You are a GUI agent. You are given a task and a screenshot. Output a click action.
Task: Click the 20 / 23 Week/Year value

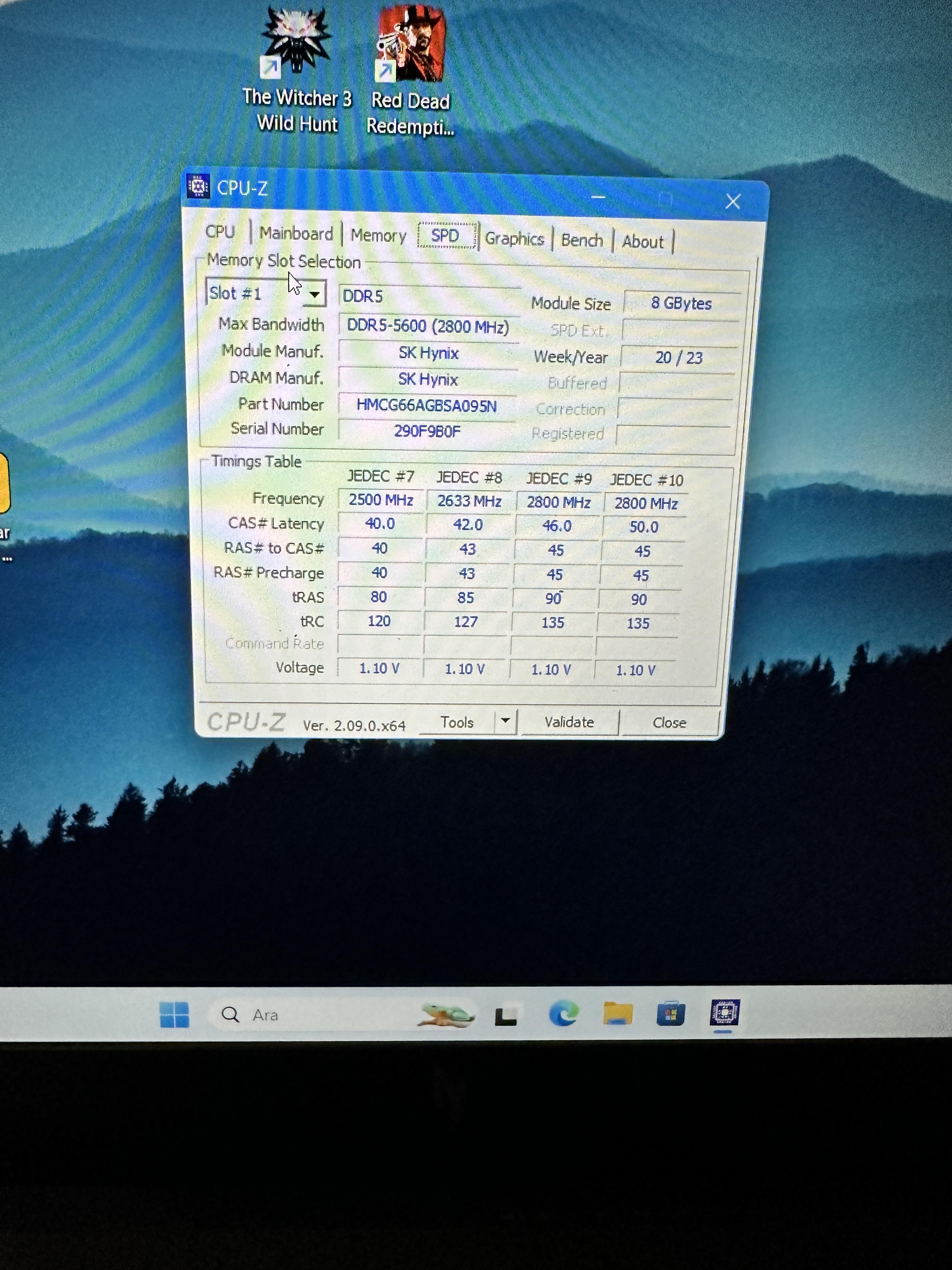click(679, 358)
